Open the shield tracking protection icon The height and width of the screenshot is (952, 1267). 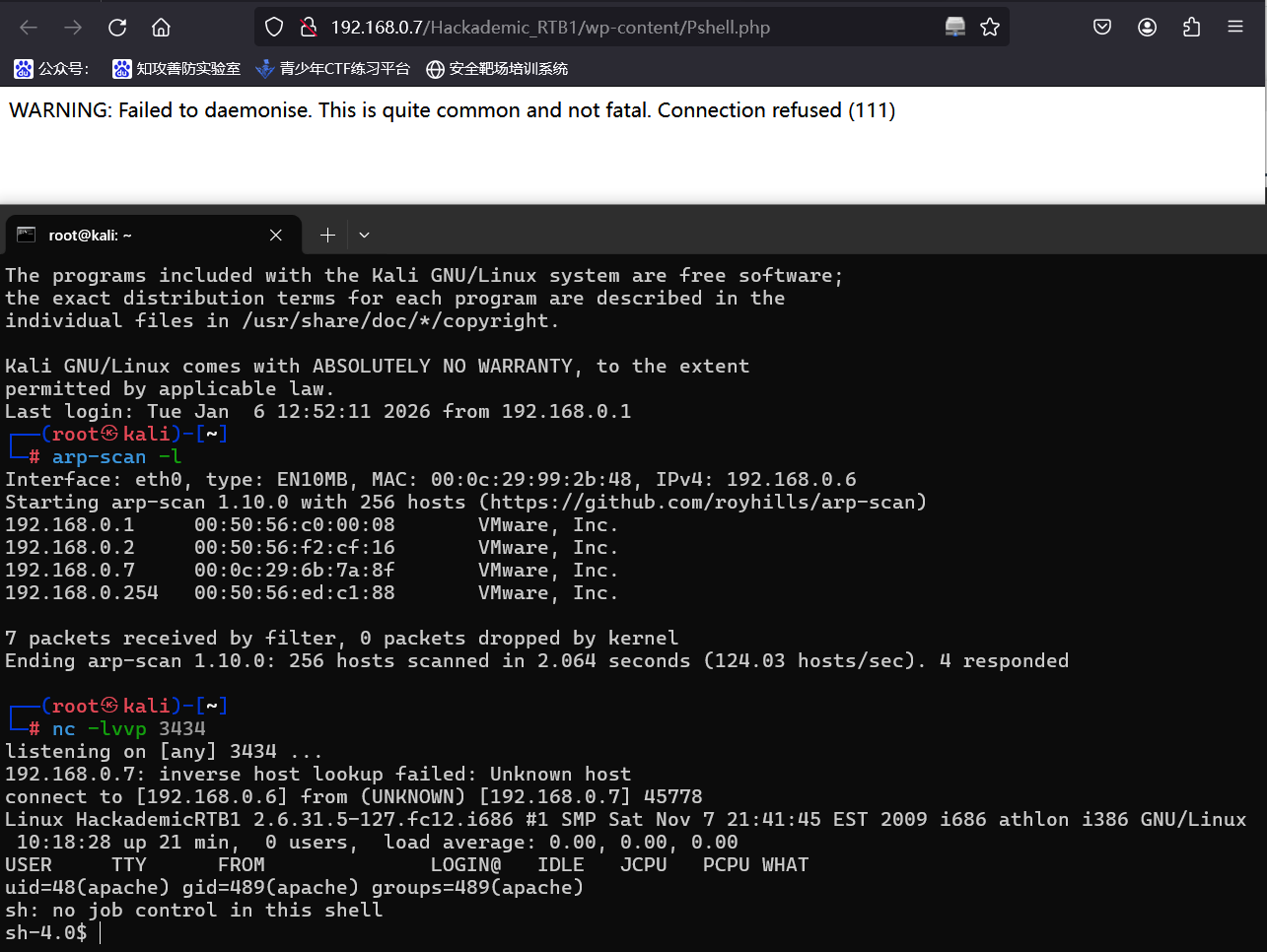275,28
